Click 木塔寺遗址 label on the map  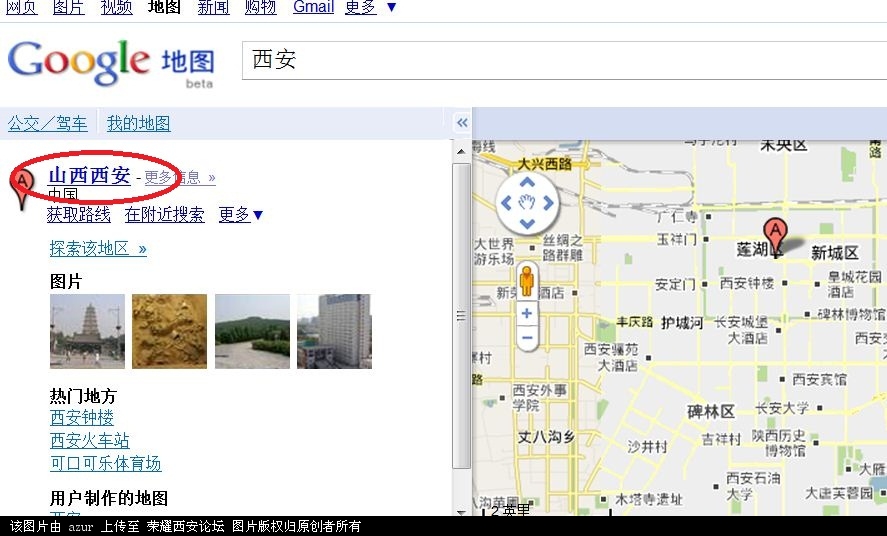[648, 499]
